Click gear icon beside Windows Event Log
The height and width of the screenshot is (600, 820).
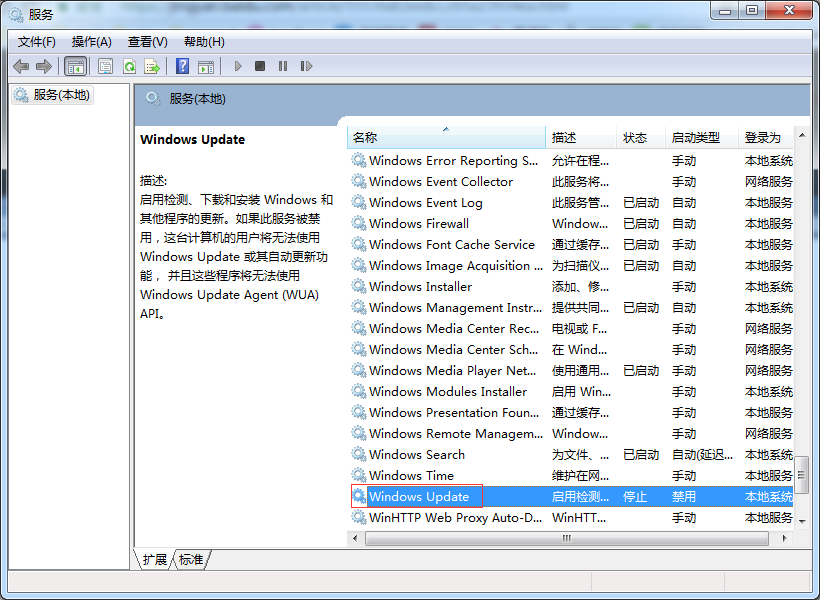click(x=359, y=202)
